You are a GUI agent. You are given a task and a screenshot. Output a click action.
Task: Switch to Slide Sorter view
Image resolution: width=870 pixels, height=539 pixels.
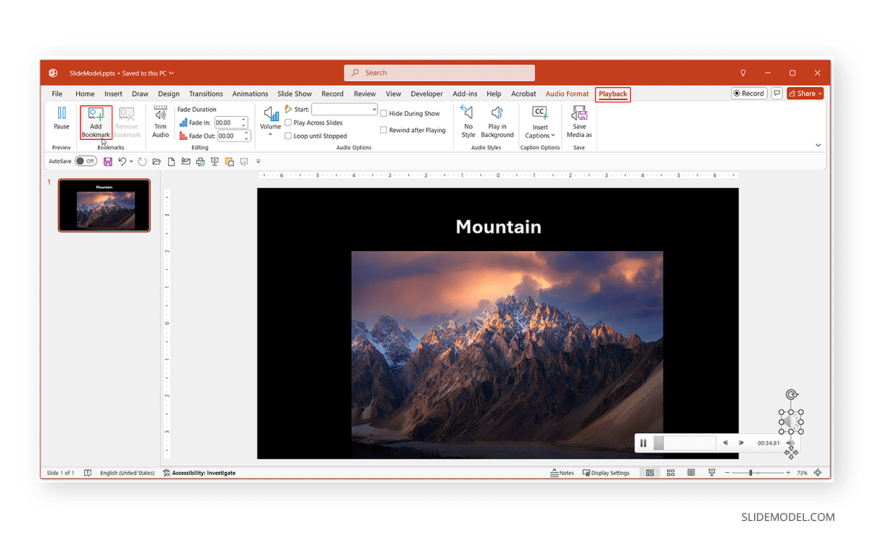(x=670, y=473)
